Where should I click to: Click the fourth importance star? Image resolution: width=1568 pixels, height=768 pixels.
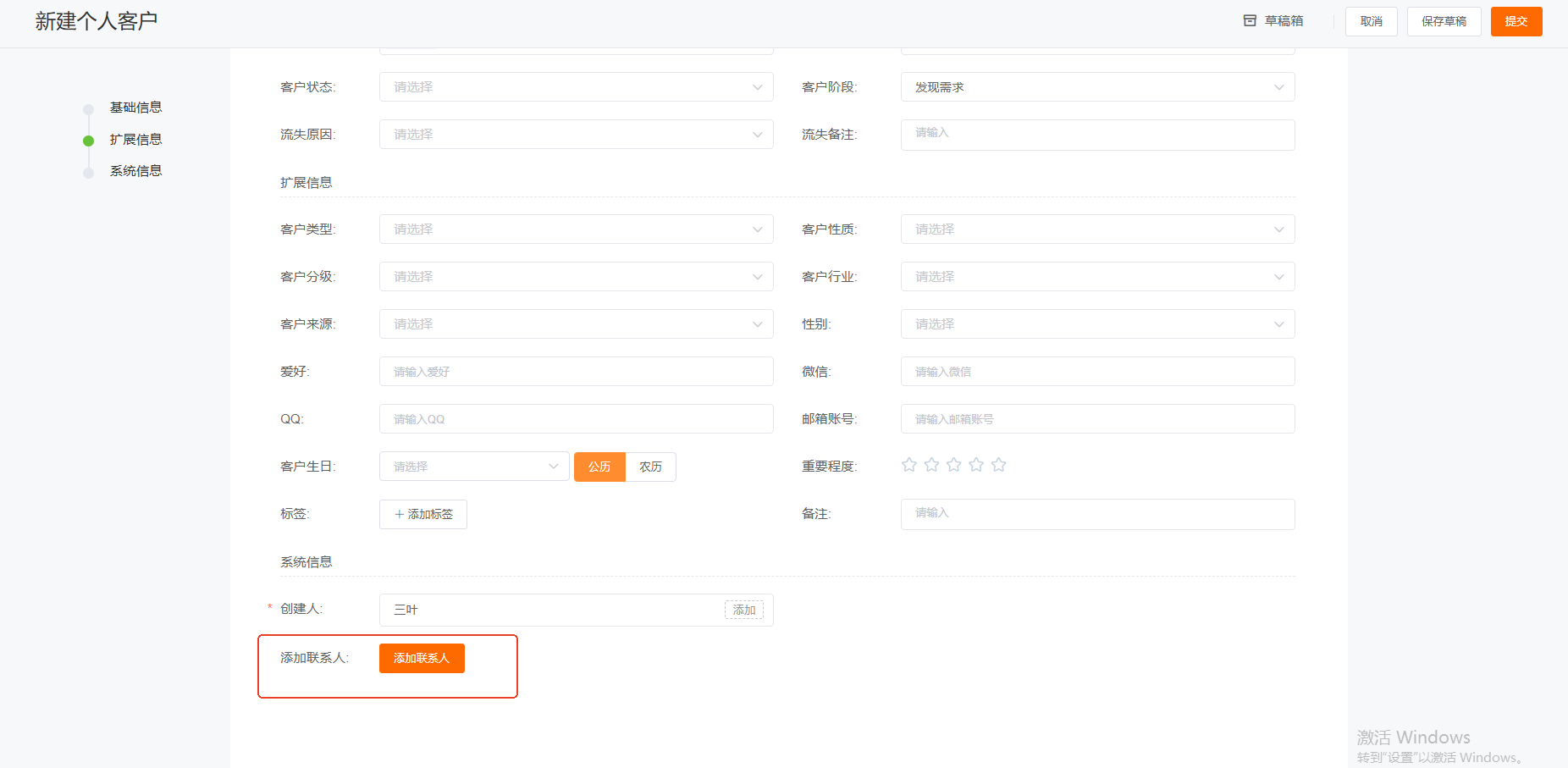(x=976, y=465)
